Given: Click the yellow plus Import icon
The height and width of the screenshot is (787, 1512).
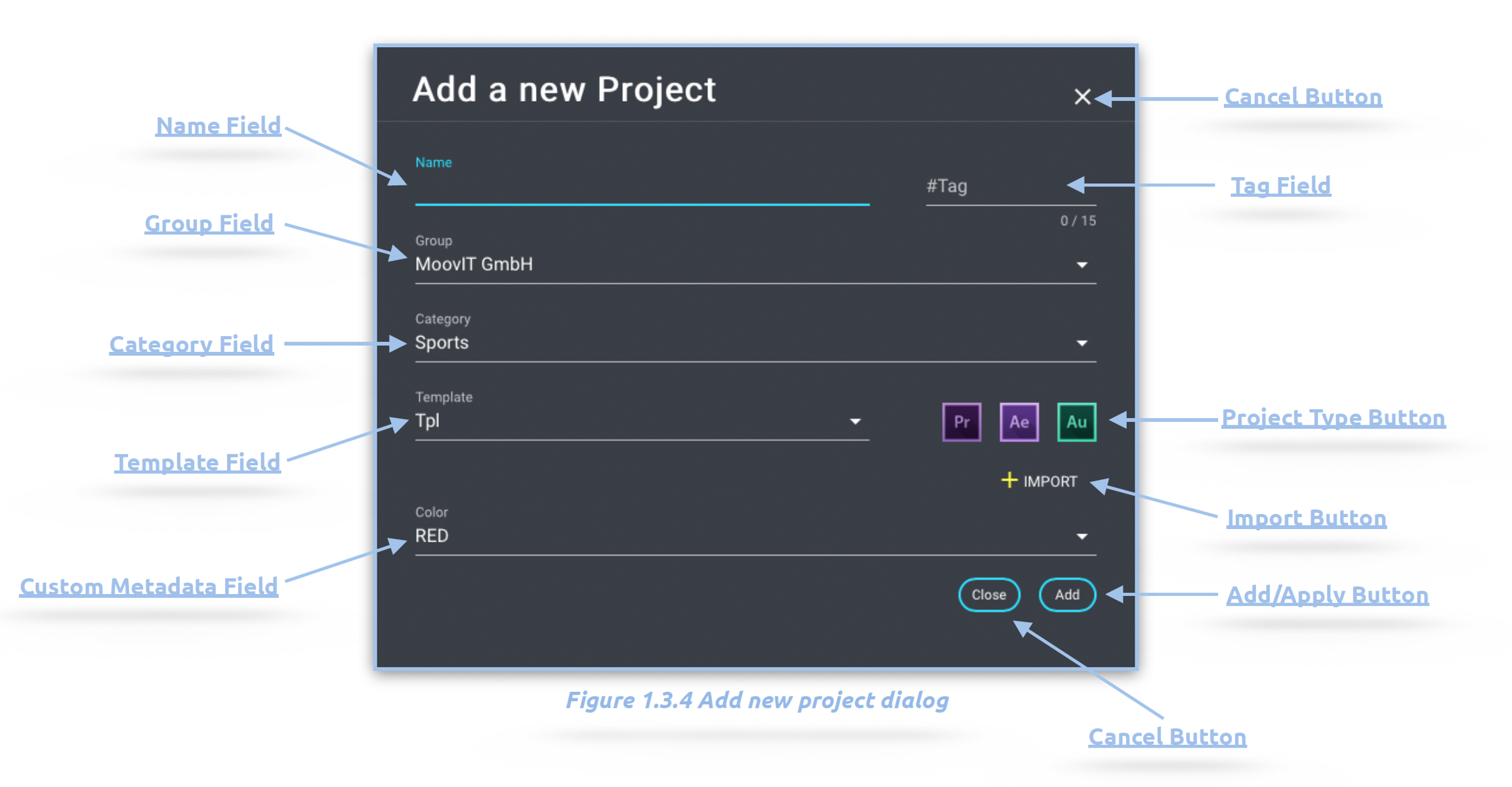Looking at the screenshot, I should 1009,480.
